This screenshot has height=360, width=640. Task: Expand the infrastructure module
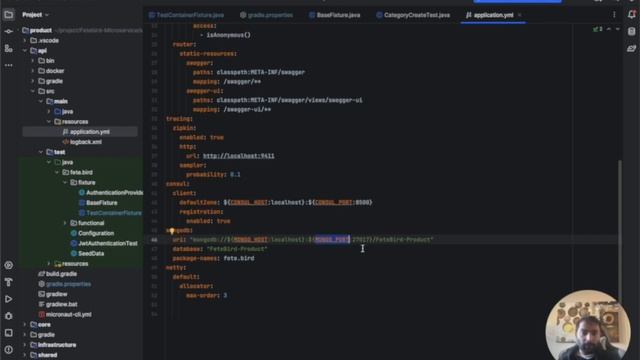coord(25,345)
